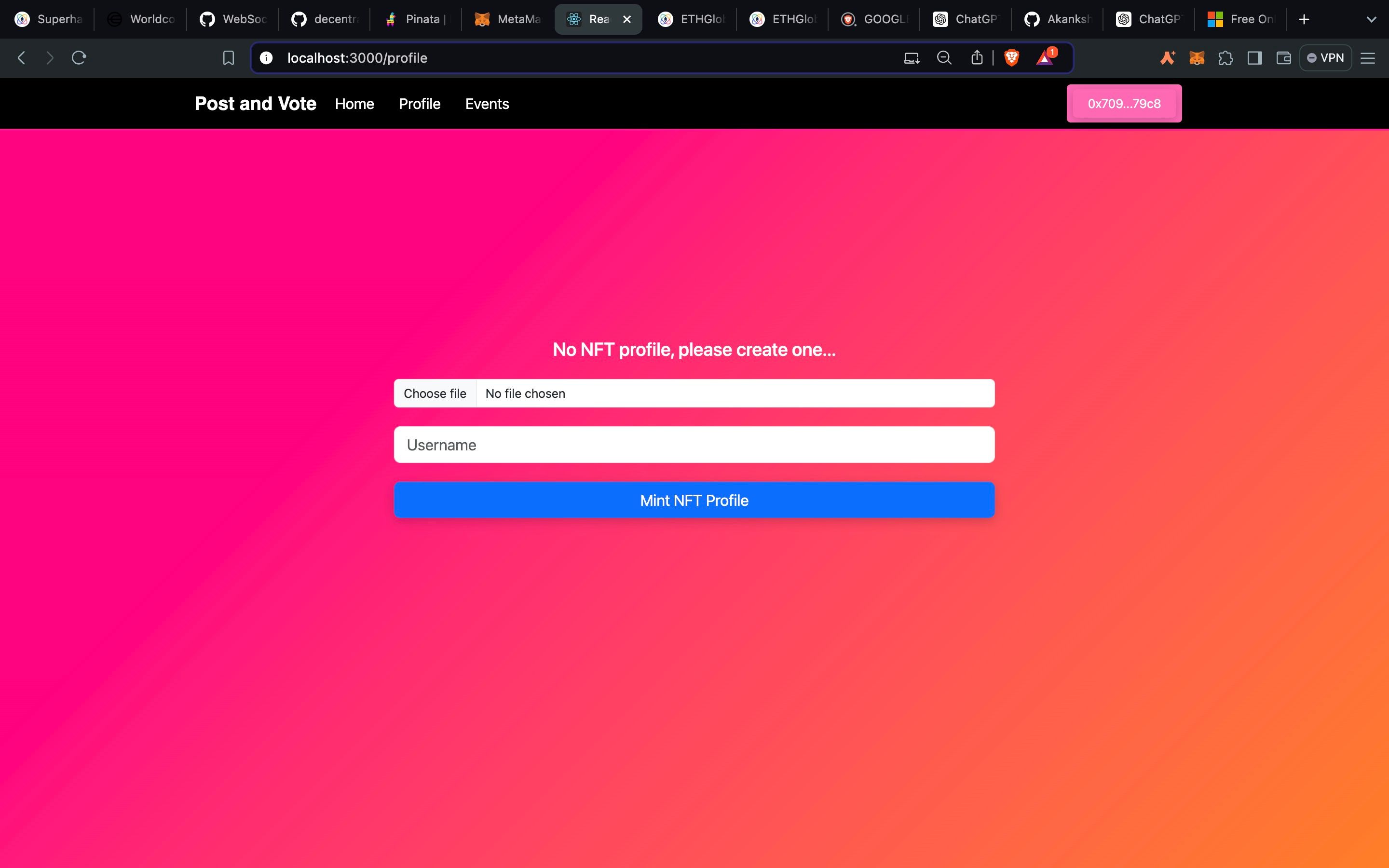Click the Brave Shield icon in address bar
The height and width of the screenshot is (868, 1389).
1013,58
